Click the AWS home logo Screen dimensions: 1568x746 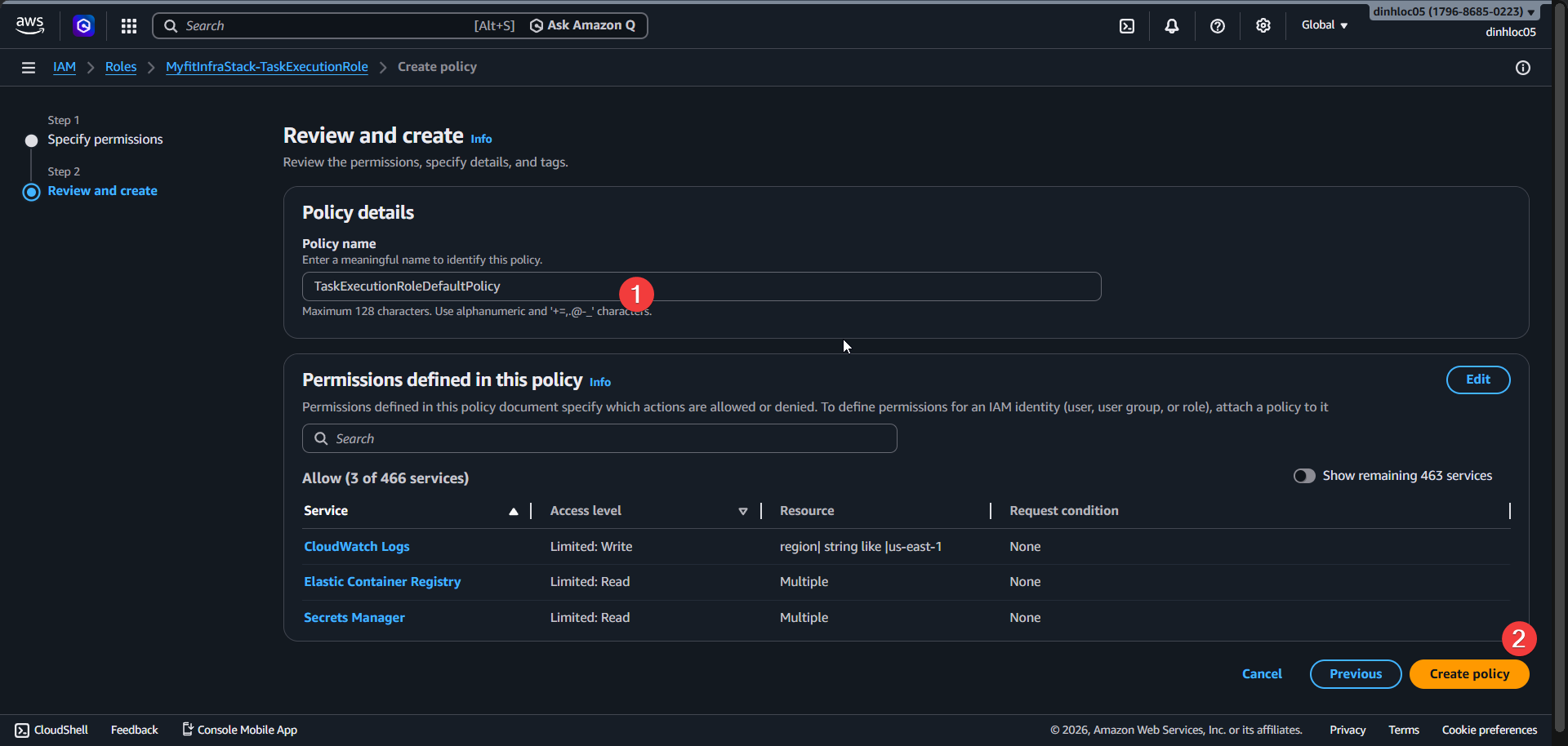tap(29, 24)
